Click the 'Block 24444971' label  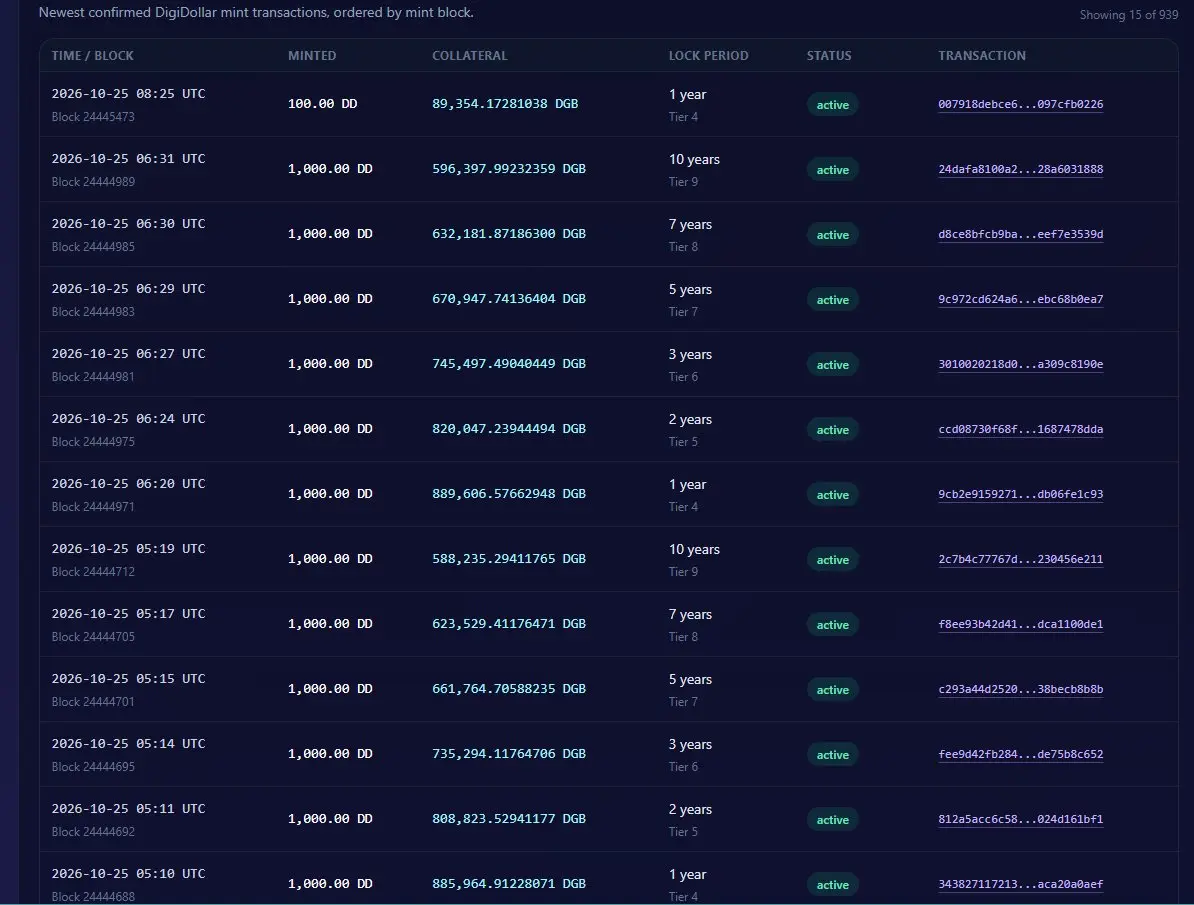(93, 507)
